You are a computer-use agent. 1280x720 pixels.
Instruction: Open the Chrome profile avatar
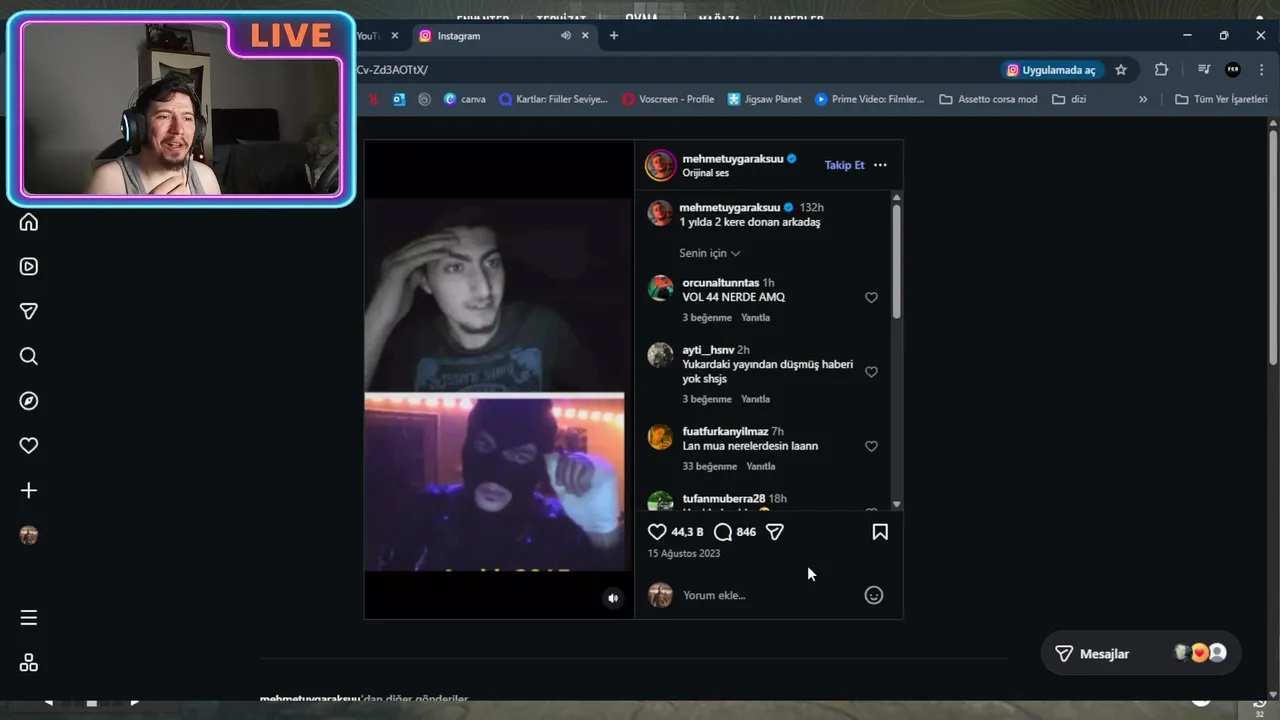[x=1233, y=70]
